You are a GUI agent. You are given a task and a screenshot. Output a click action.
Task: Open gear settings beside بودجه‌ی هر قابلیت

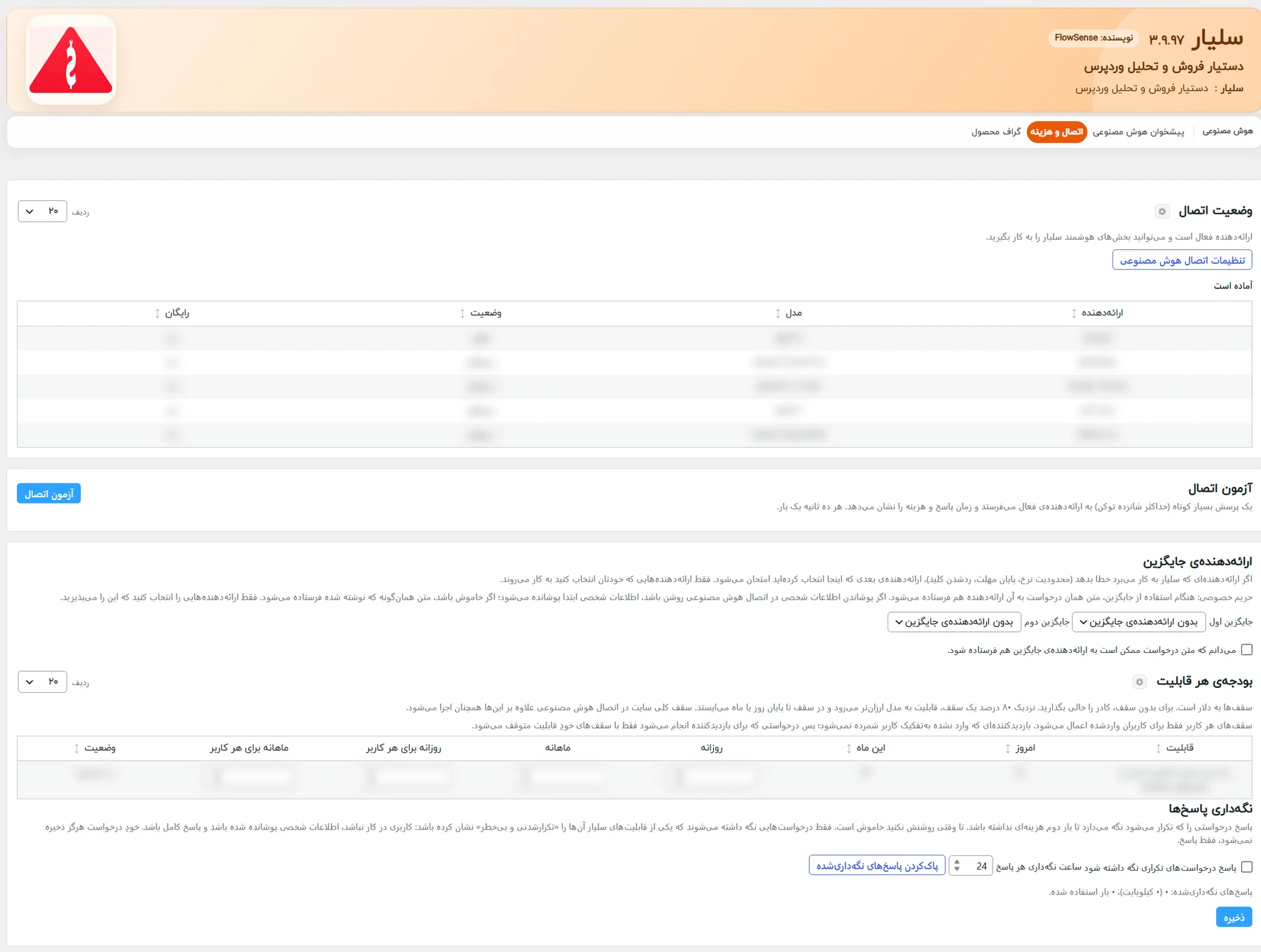(1140, 682)
